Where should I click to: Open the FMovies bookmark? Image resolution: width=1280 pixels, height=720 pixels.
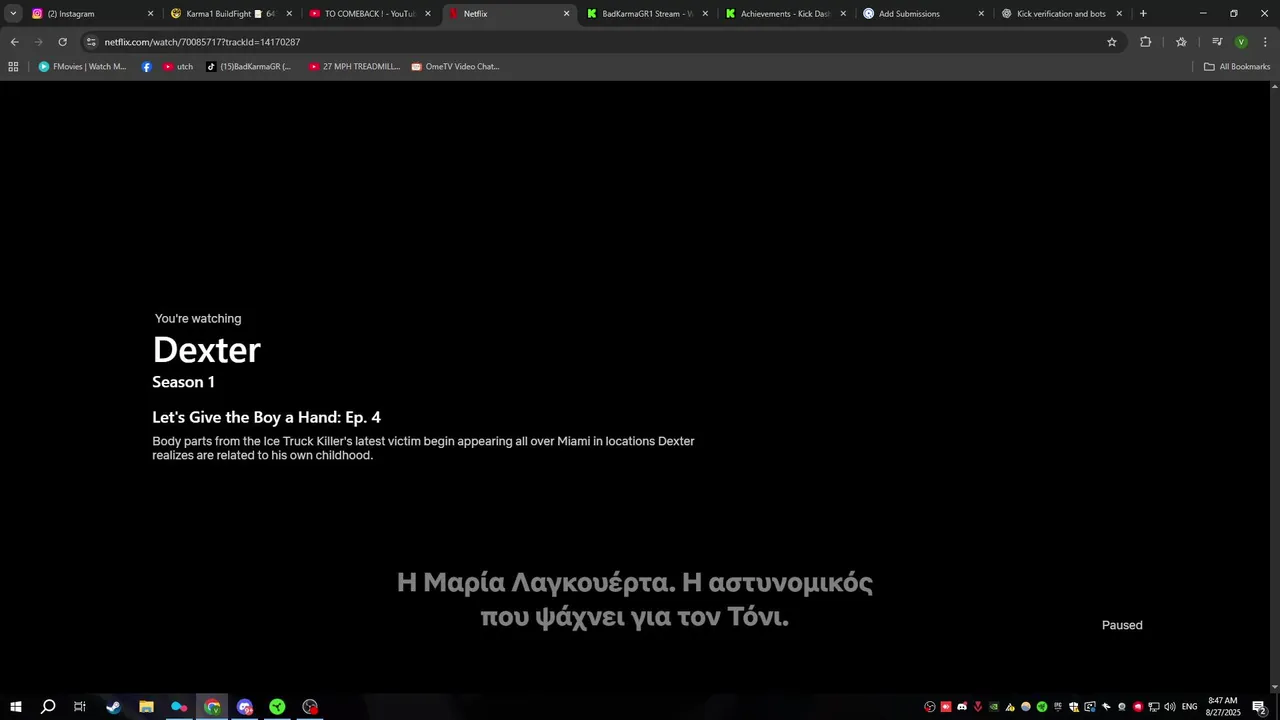tap(82, 67)
